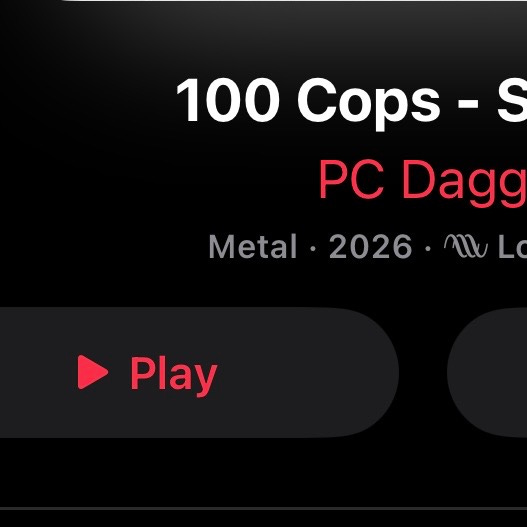Screen dimensions: 527x527
Task: Select the 100 Cops album title
Action: pyautogui.click(x=351, y=101)
